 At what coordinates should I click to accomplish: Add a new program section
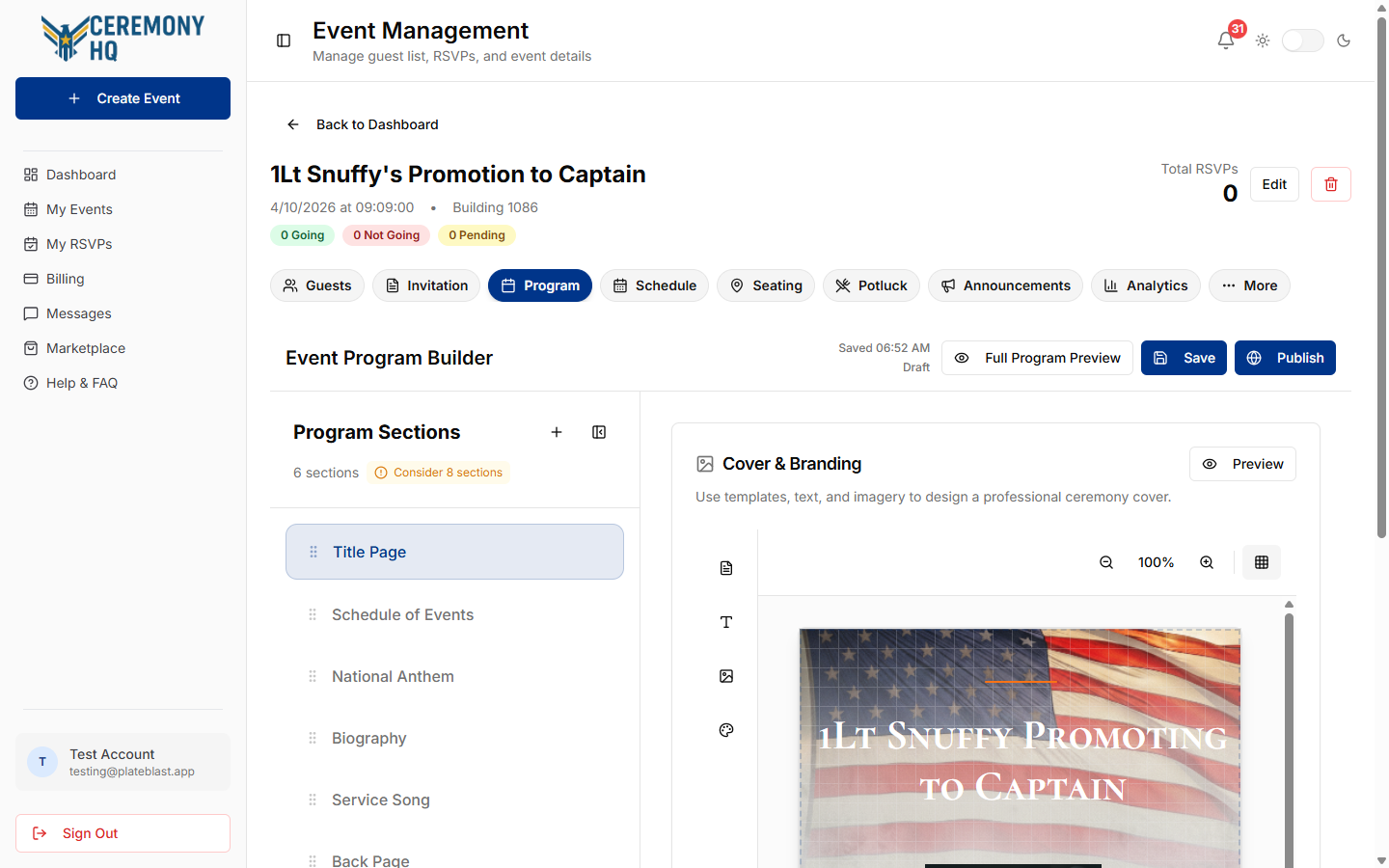click(557, 432)
